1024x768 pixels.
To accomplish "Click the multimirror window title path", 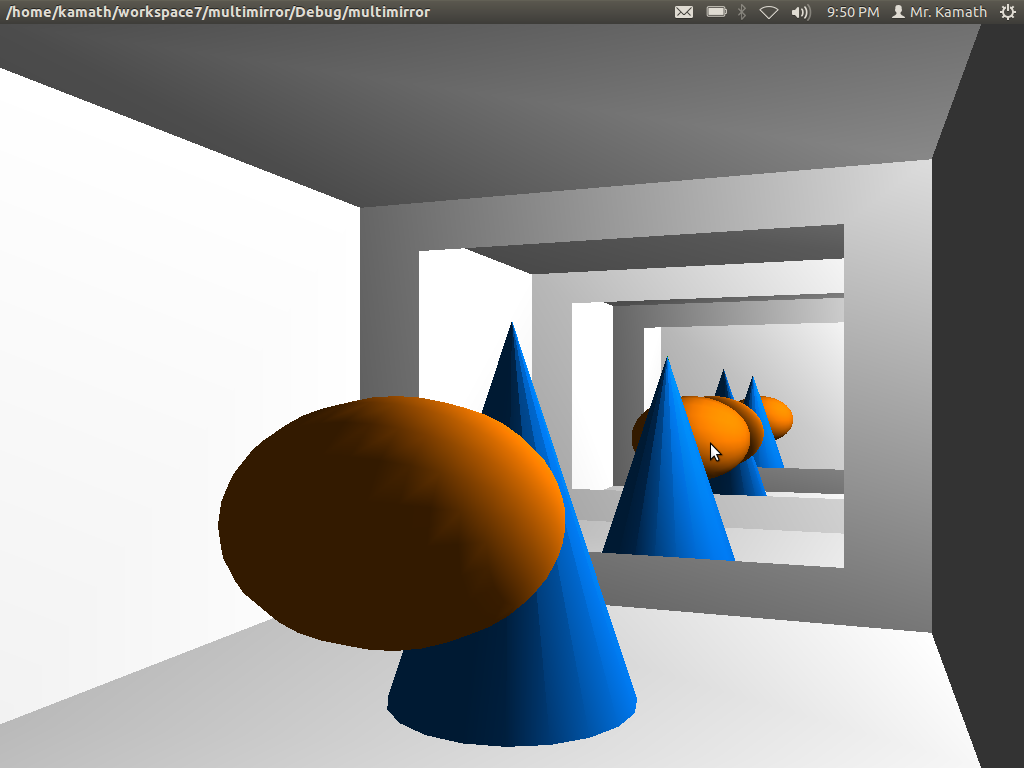I will point(218,12).
